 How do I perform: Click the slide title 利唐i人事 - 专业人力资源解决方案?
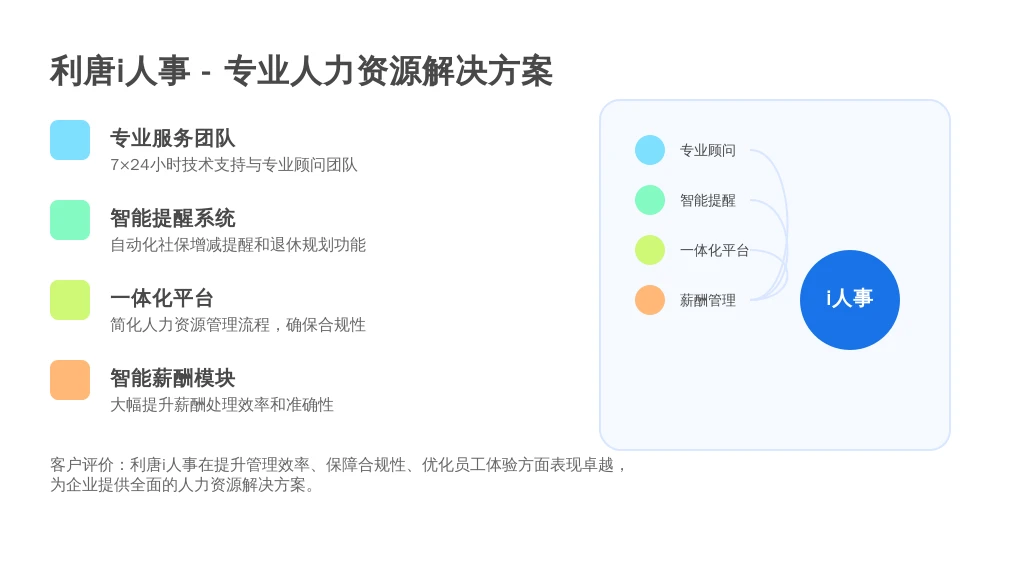301,71
